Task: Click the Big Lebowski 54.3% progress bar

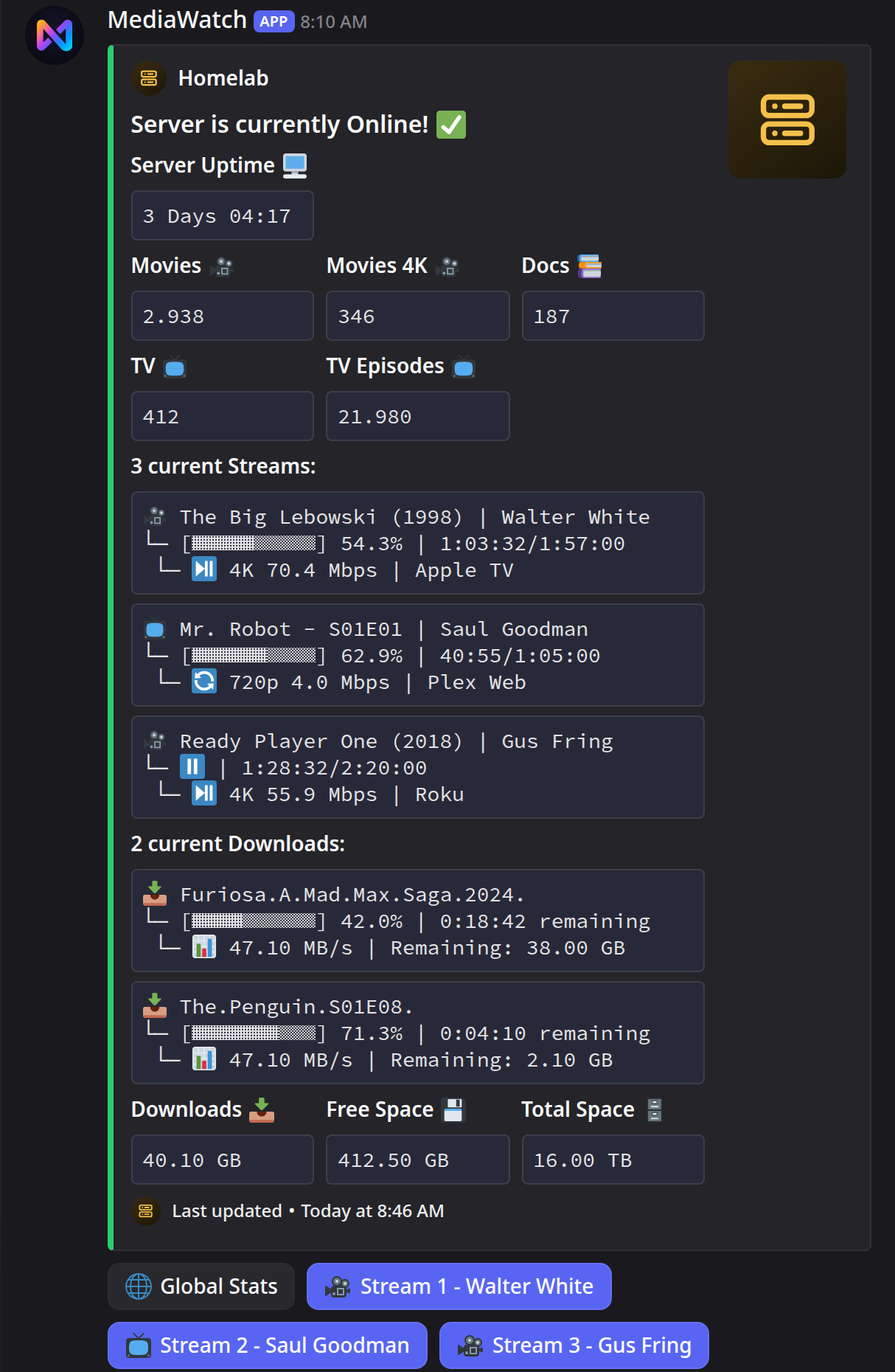Action: click(x=254, y=544)
